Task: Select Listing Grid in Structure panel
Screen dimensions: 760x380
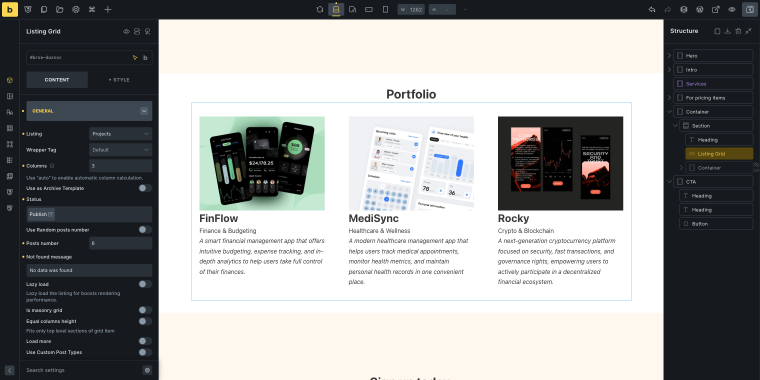Action: tap(719, 154)
